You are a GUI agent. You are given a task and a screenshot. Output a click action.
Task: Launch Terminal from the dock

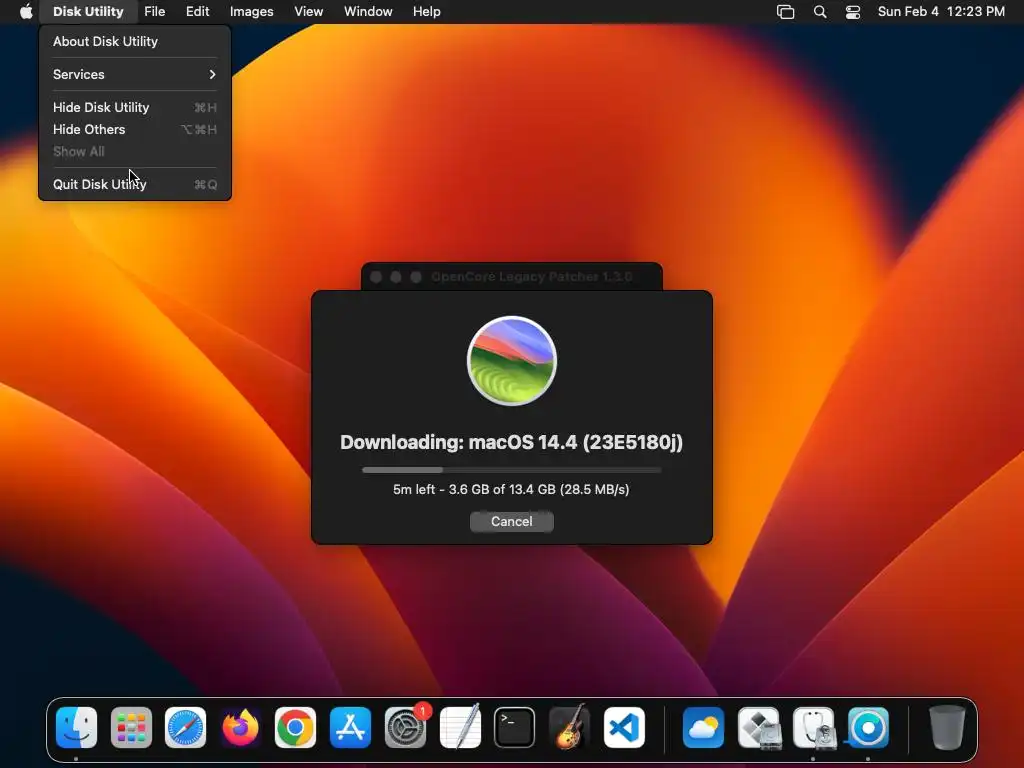(x=515, y=727)
